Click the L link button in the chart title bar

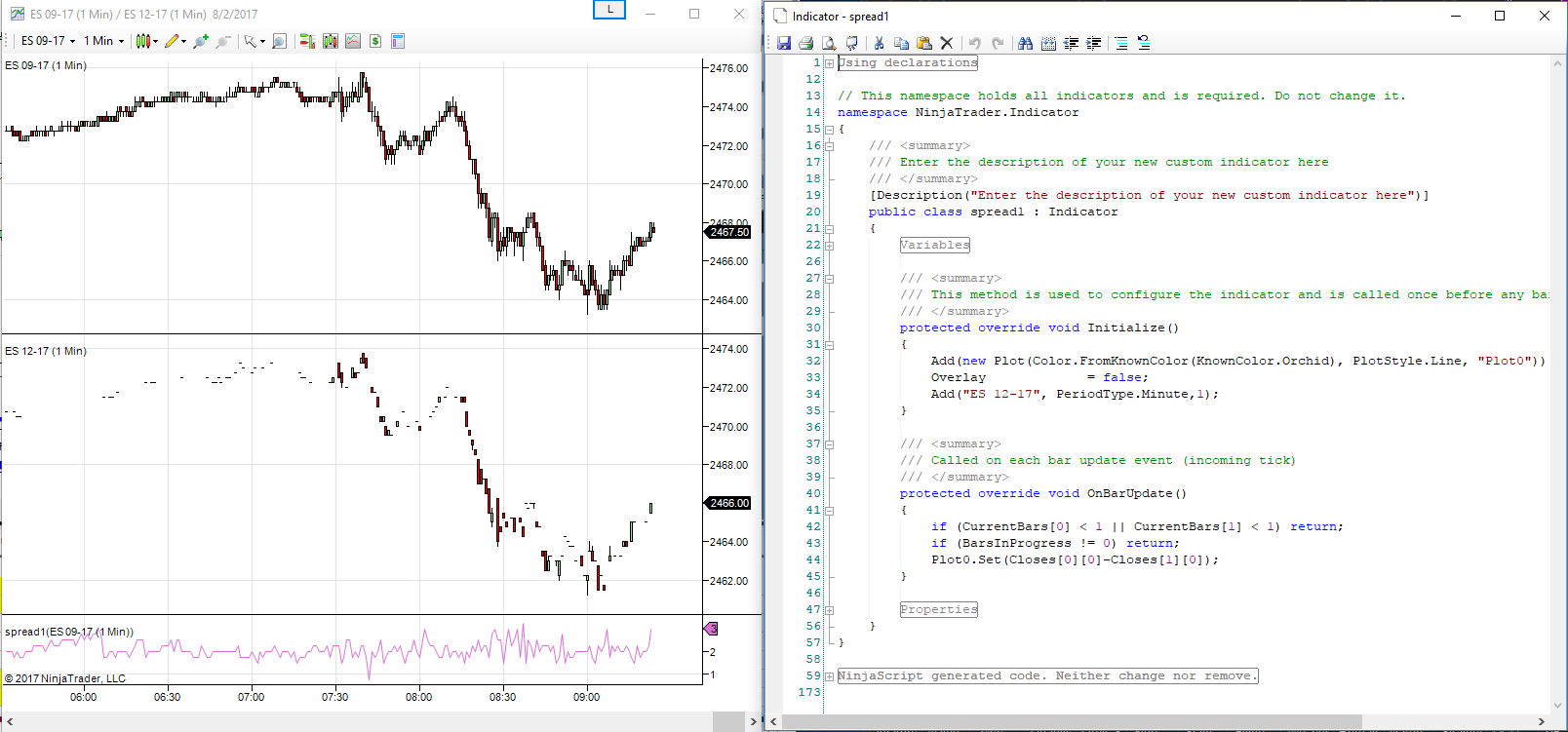(x=609, y=10)
